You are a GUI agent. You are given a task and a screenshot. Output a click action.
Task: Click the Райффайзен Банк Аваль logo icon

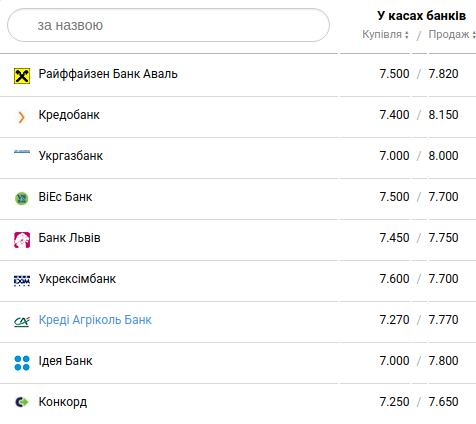point(22,76)
